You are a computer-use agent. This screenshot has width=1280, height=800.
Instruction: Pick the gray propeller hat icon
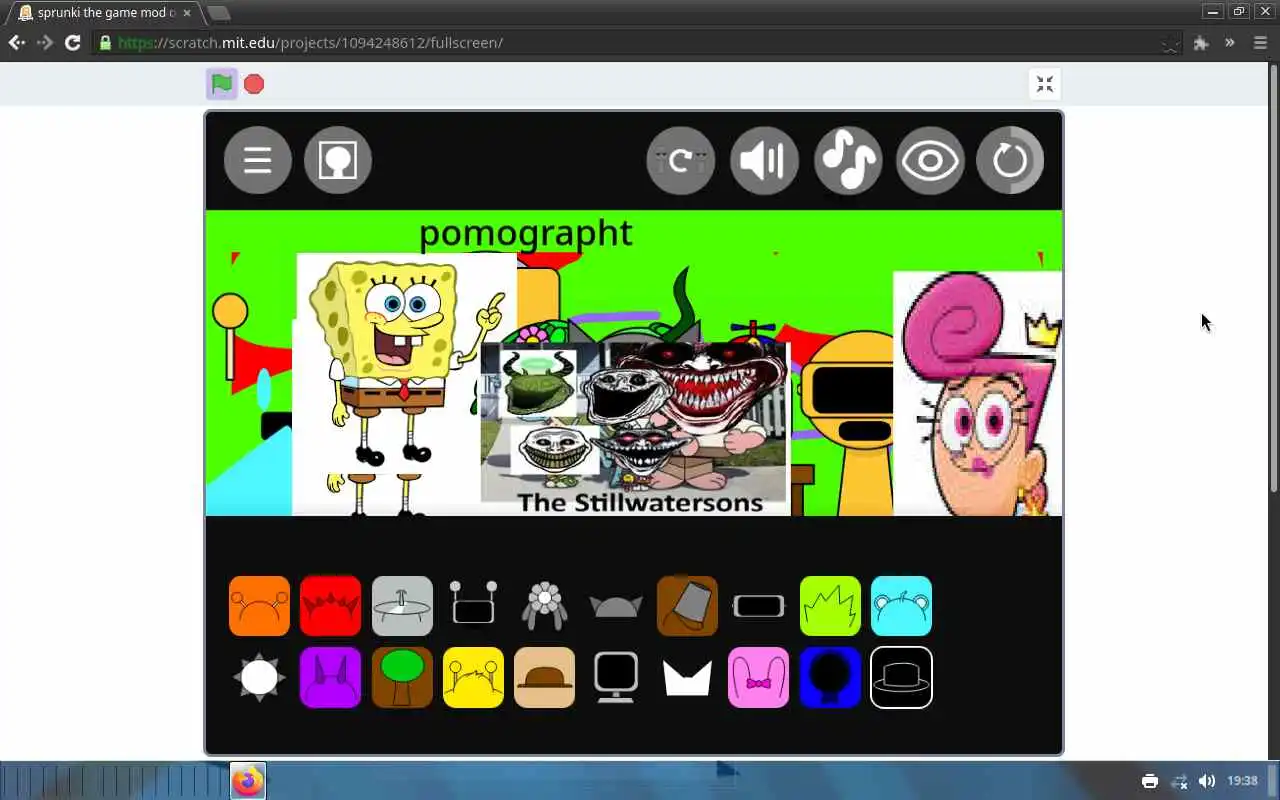[402, 606]
